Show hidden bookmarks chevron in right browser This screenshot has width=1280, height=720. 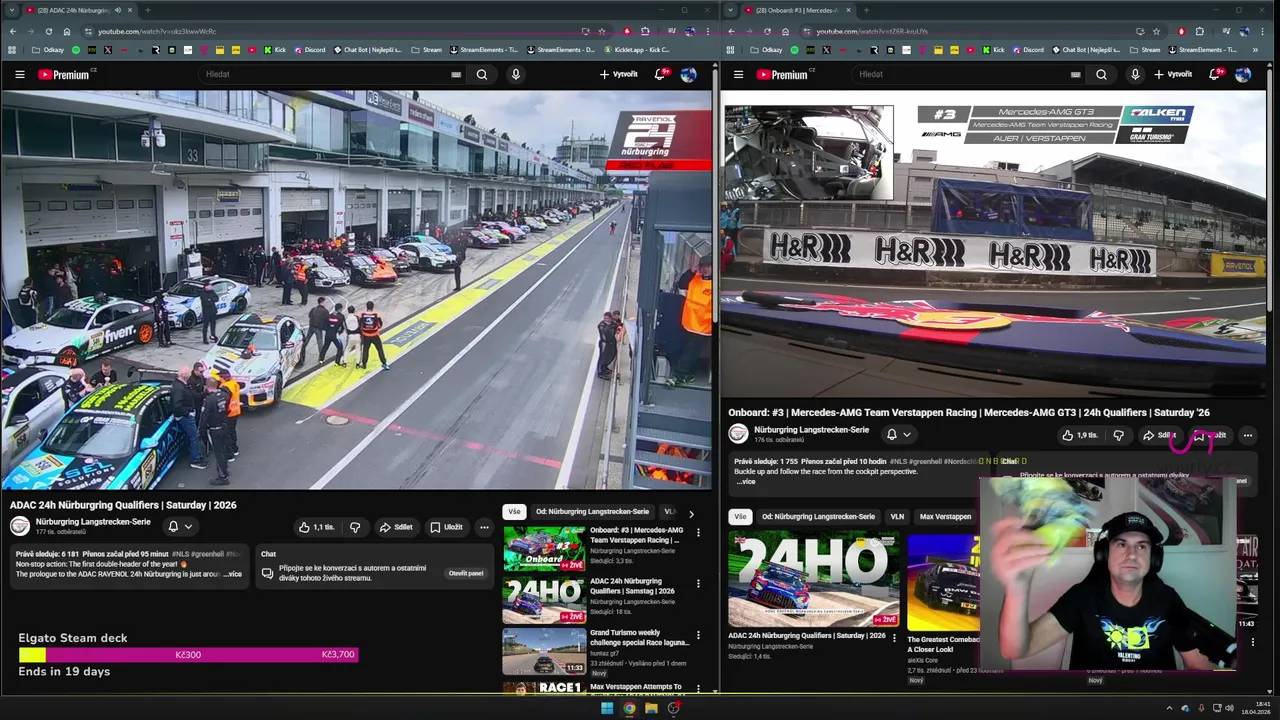(1253, 50)
